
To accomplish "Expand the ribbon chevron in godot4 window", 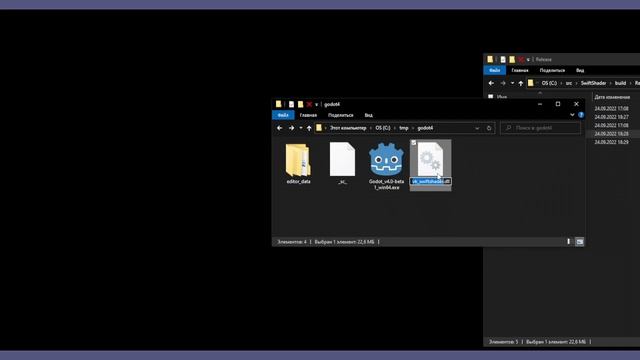I will [x=572, y=115].
